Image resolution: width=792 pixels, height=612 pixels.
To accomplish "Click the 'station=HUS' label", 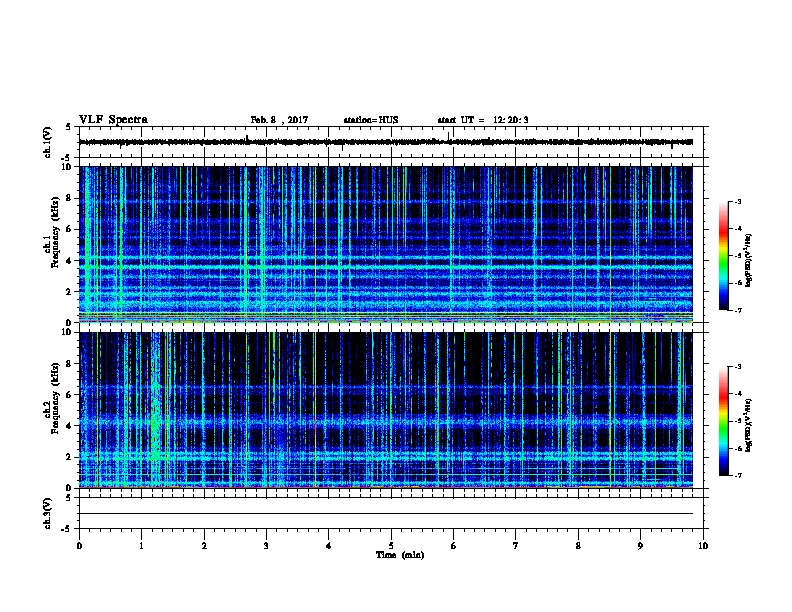I will coord(371,120).
